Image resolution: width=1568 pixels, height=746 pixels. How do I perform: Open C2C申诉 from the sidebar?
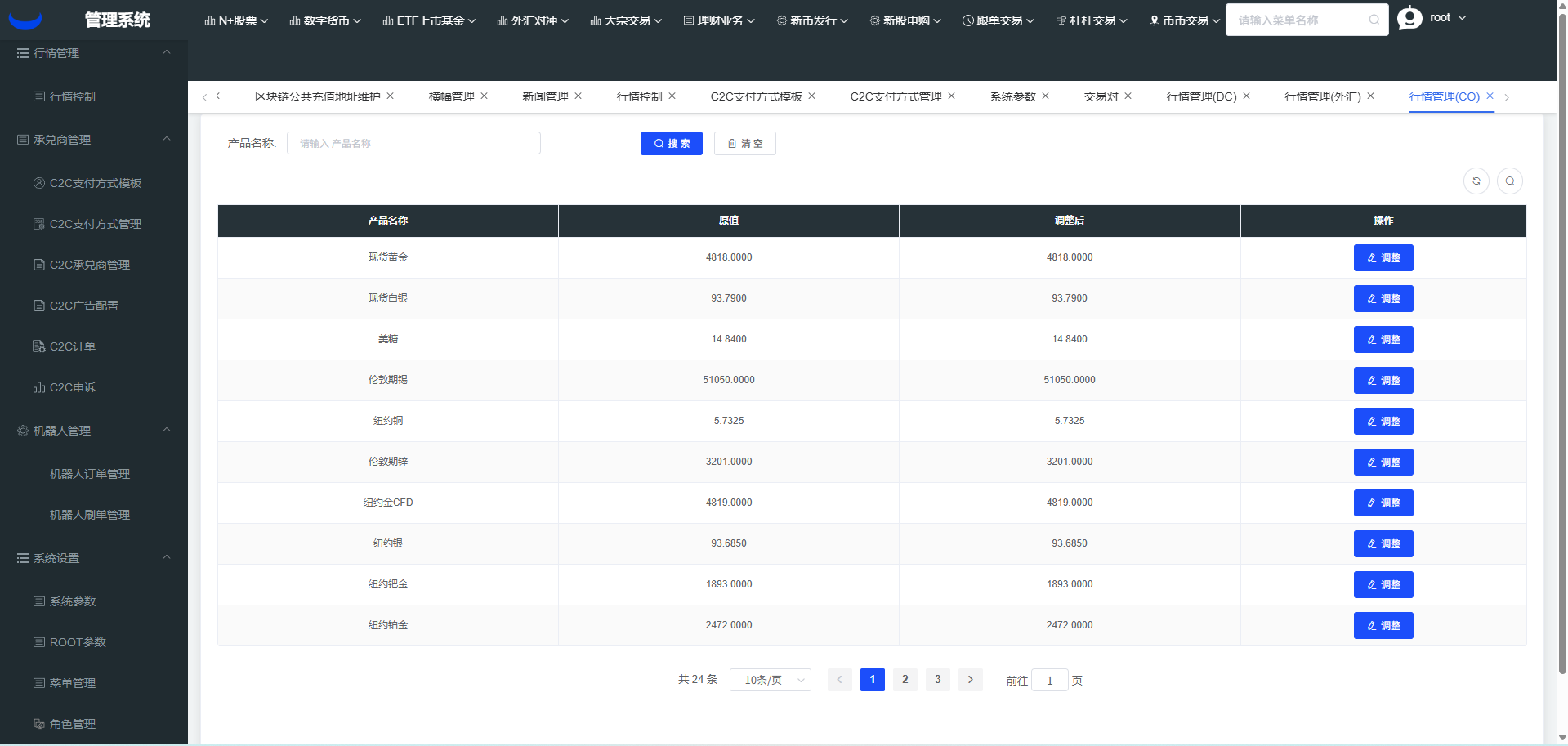pyautogui.click(x=73, y=387)
